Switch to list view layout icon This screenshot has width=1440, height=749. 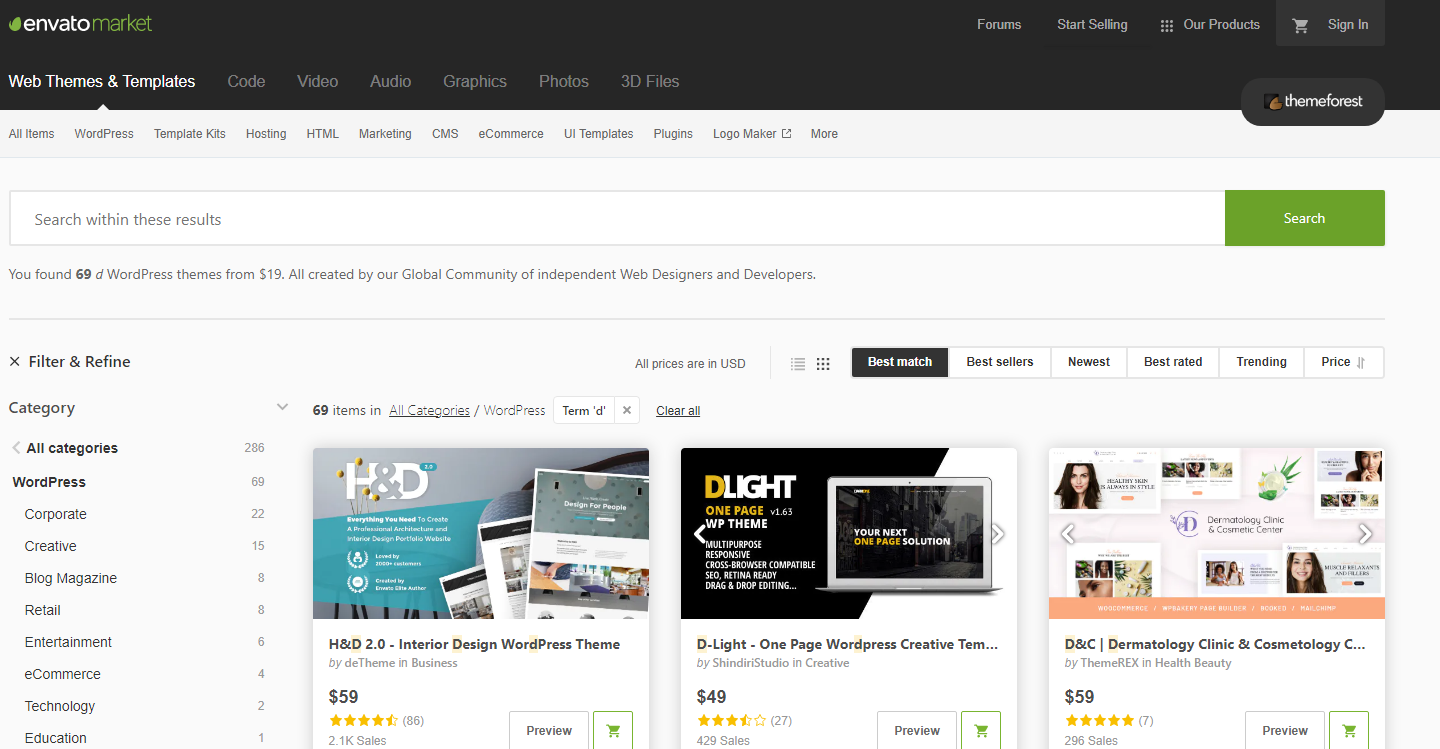(797, 364)
